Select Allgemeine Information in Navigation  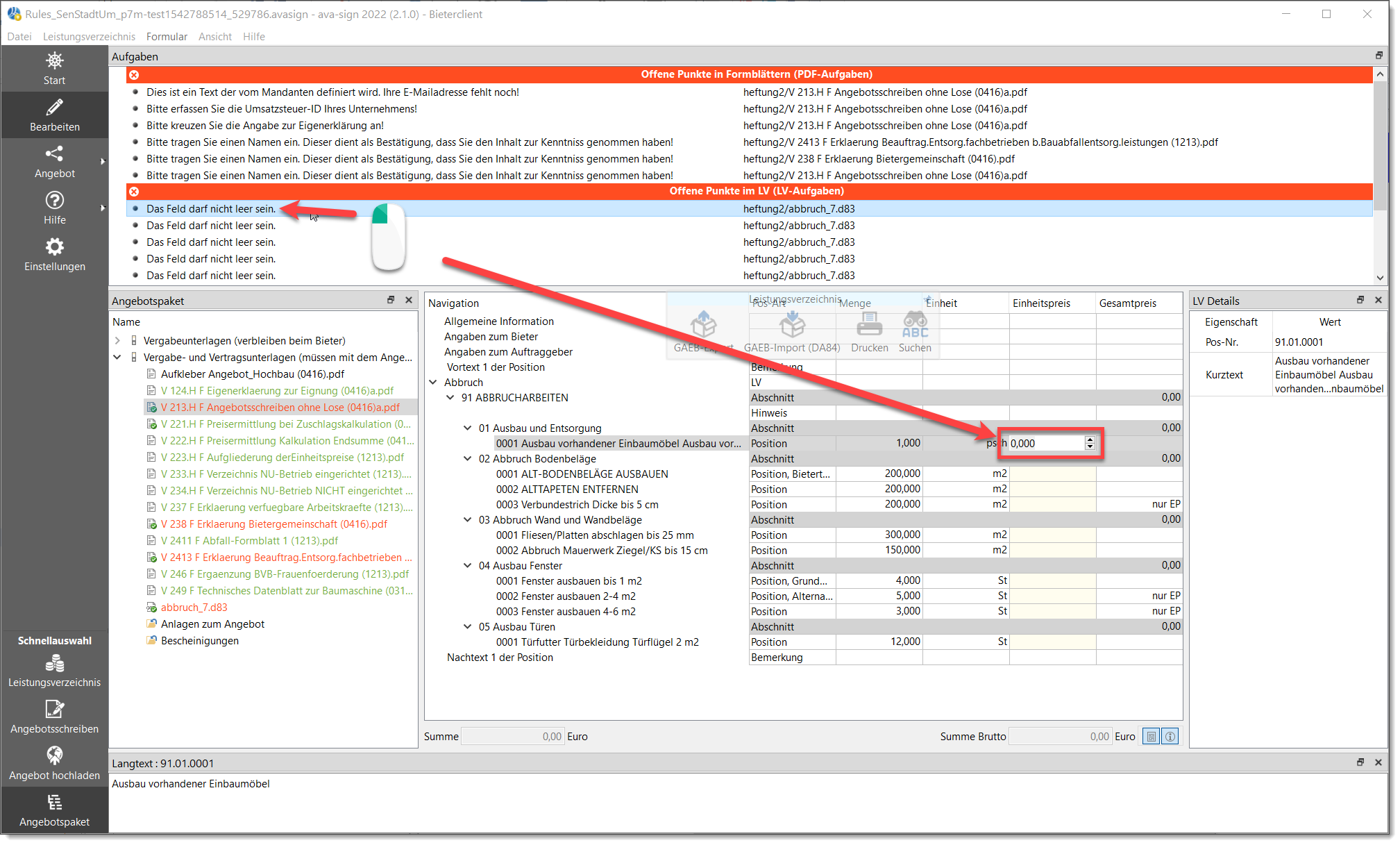pos(499,321)
